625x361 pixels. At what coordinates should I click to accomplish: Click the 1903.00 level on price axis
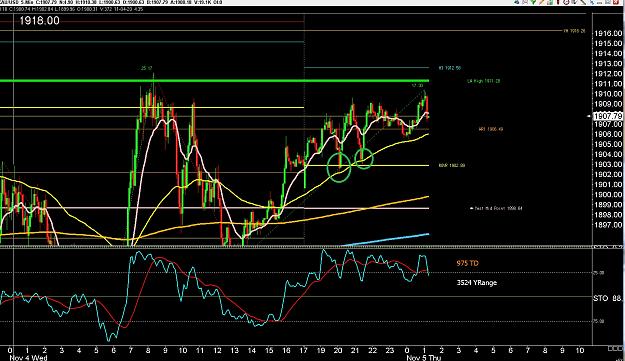pyautogui.click(x=608, y=165)
